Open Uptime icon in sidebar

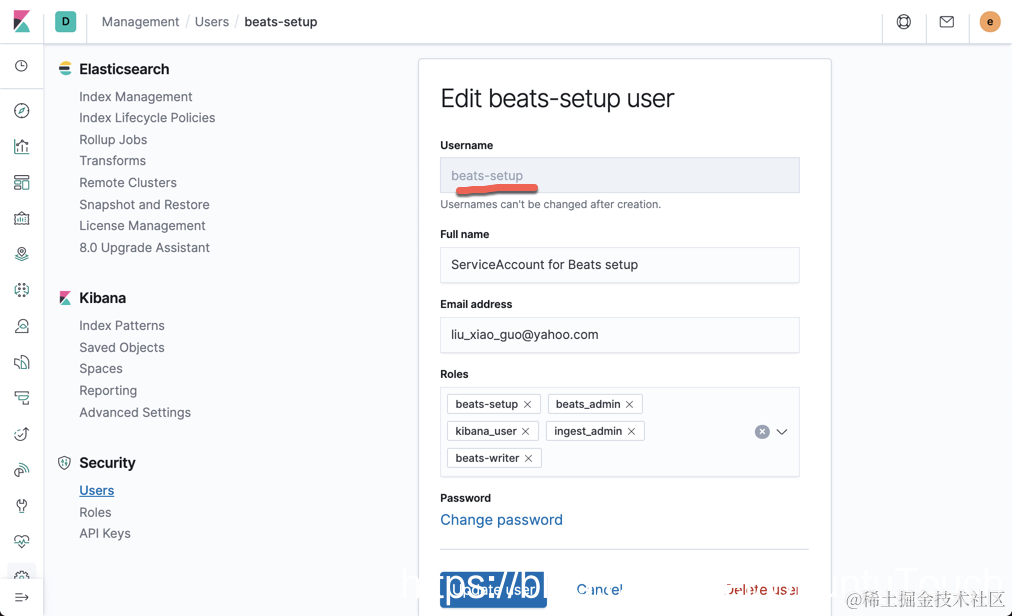tap(21, 434)
